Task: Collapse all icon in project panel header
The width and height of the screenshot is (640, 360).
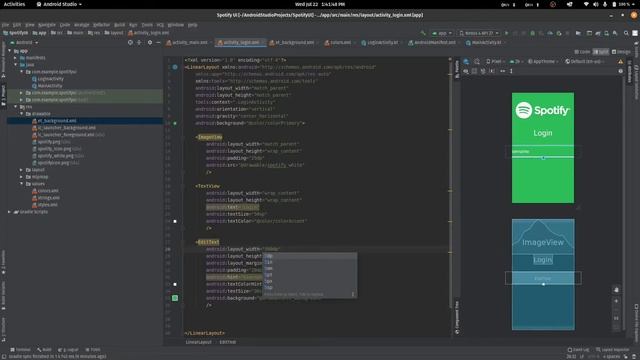Action: tap(140, 42)
